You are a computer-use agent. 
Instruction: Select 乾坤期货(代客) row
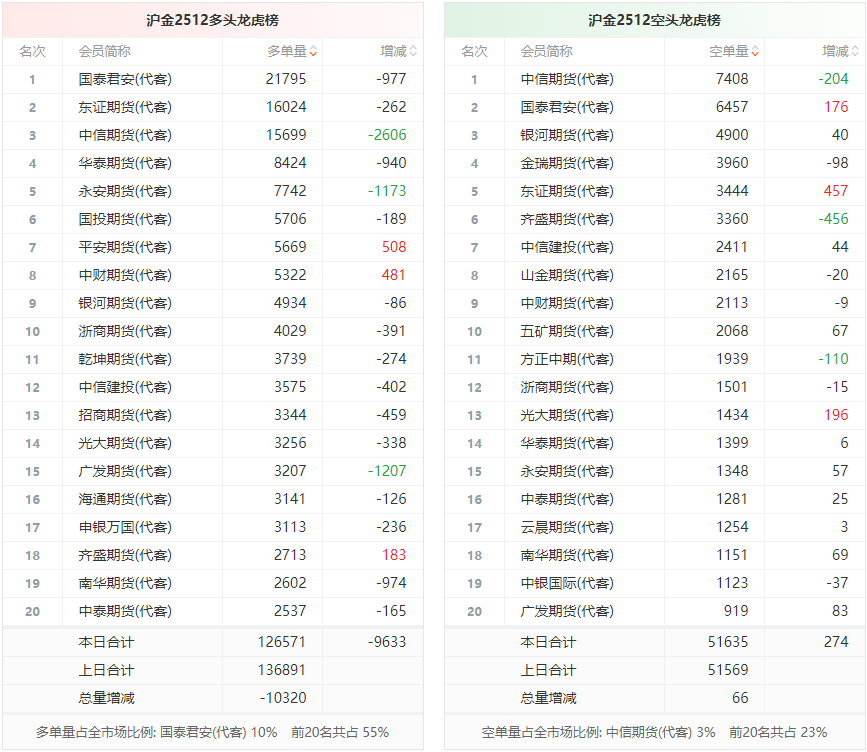point(213,359)
